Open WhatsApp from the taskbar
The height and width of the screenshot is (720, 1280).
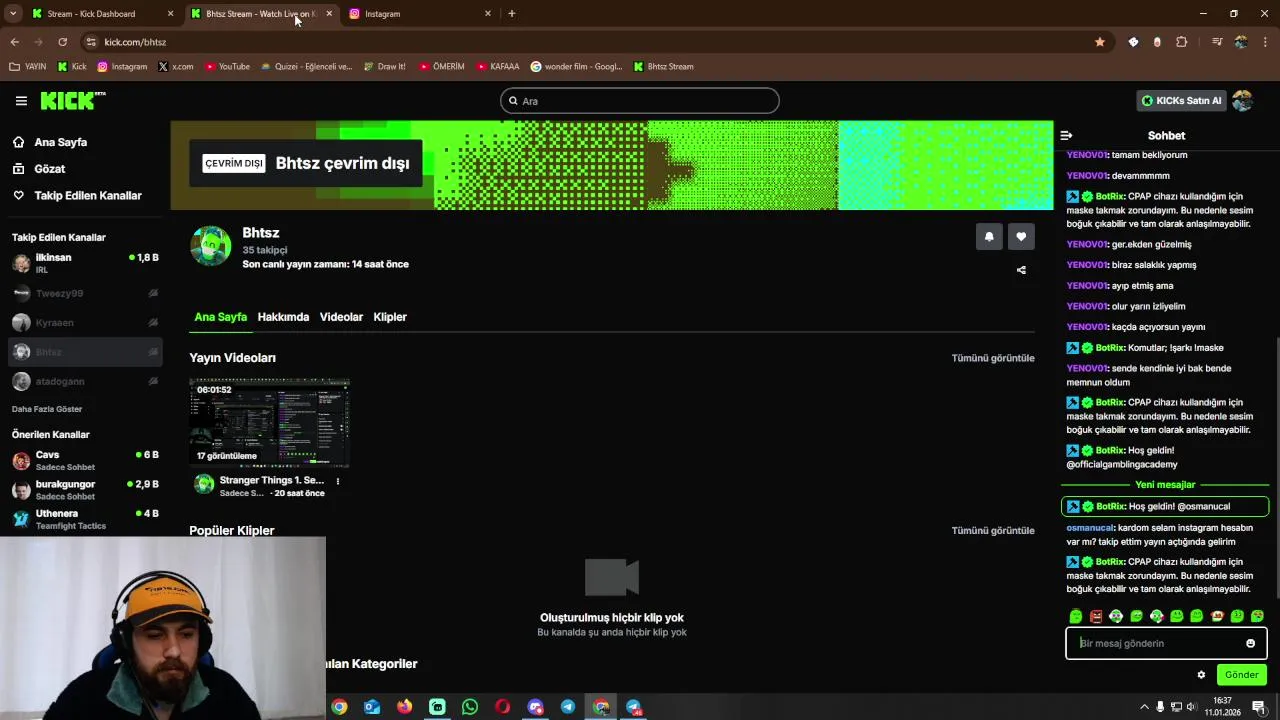(x=470, y=707)
